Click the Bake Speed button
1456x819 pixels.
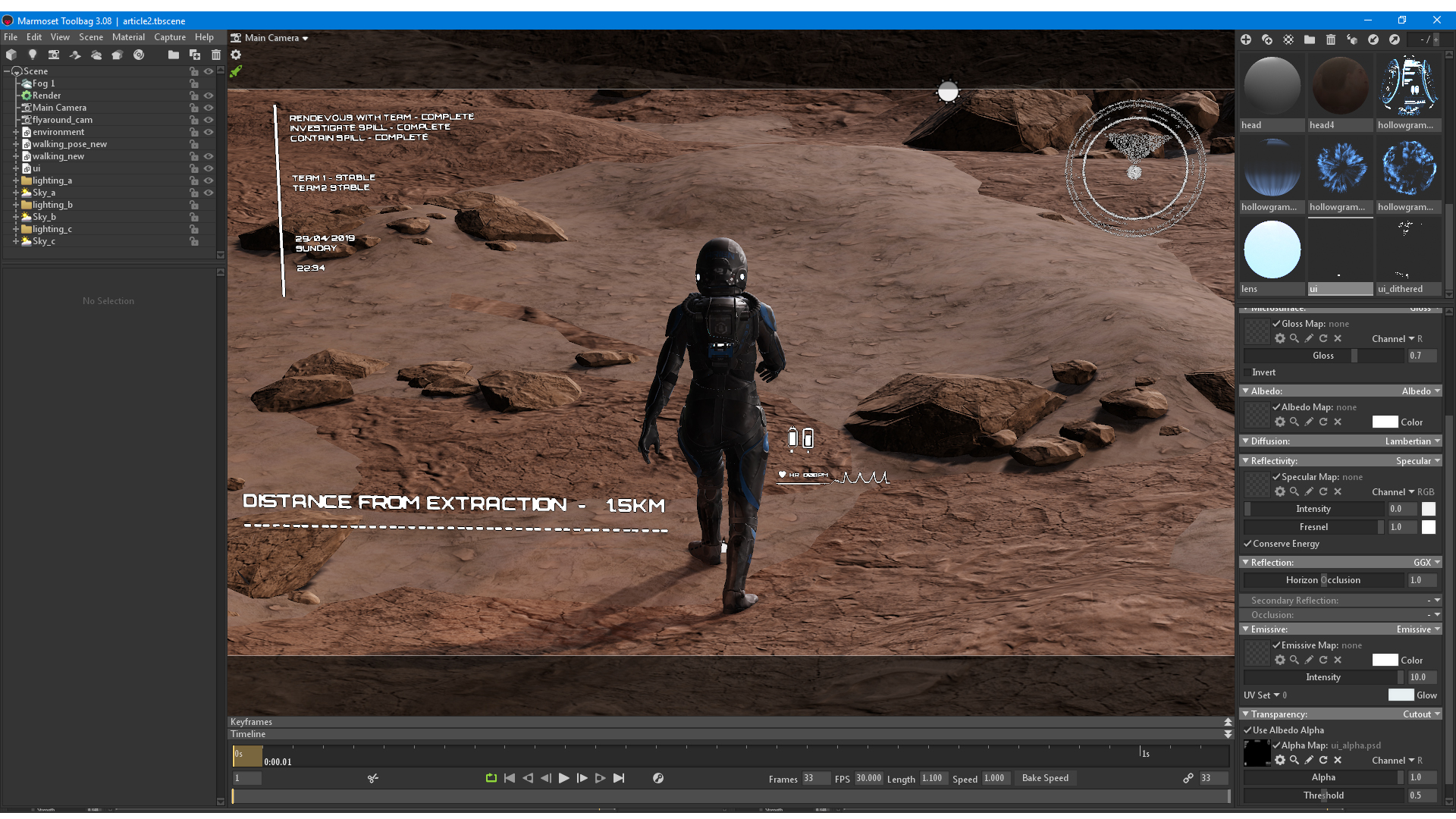point(1045,778)
